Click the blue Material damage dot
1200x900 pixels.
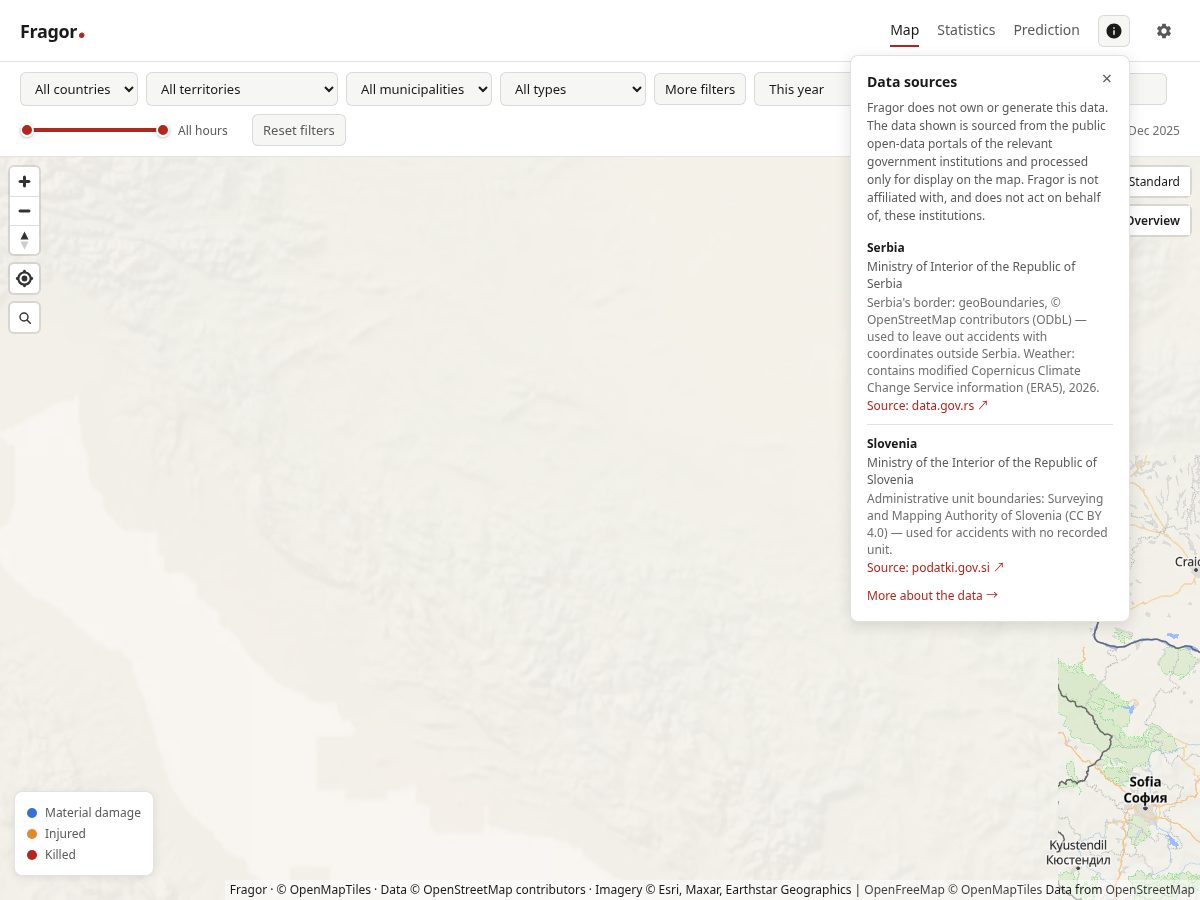[x=32, y=813]
